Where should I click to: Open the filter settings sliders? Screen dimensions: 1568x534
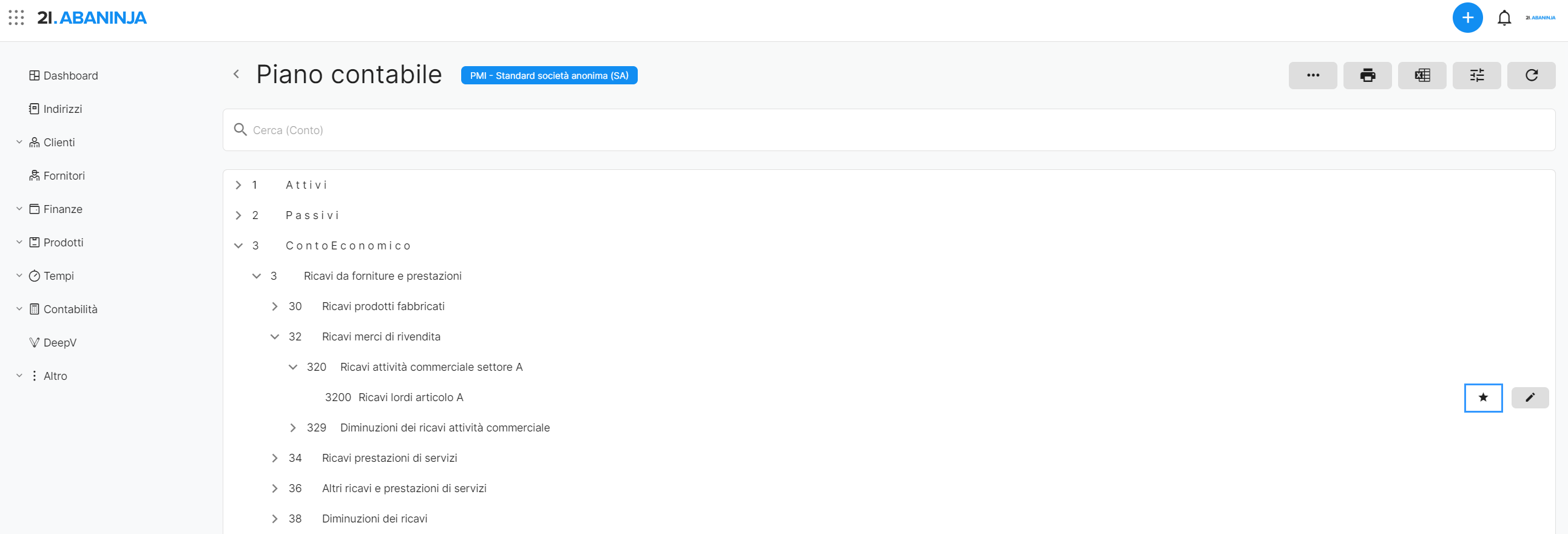click(x=1476, y=75)
